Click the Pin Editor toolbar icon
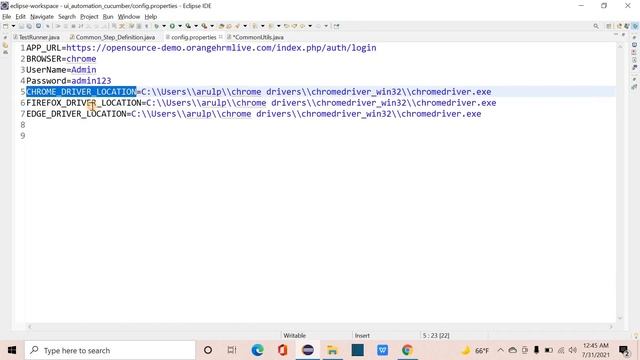Image resolution: width=640 pixels, height=360 pixels. coord(336,26)
